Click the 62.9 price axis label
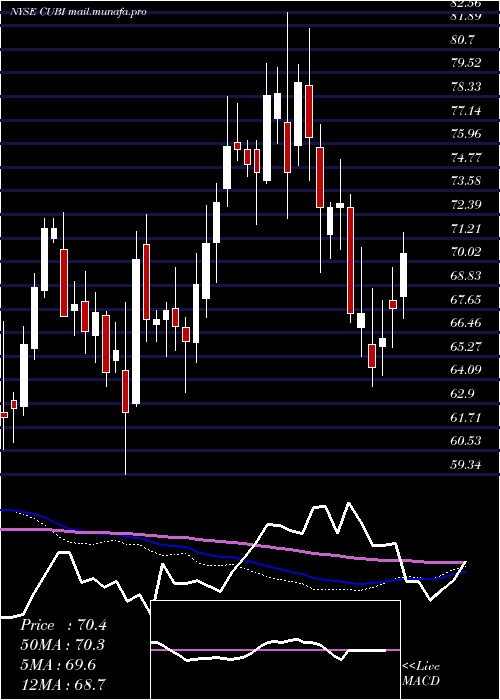 point(462,394)
